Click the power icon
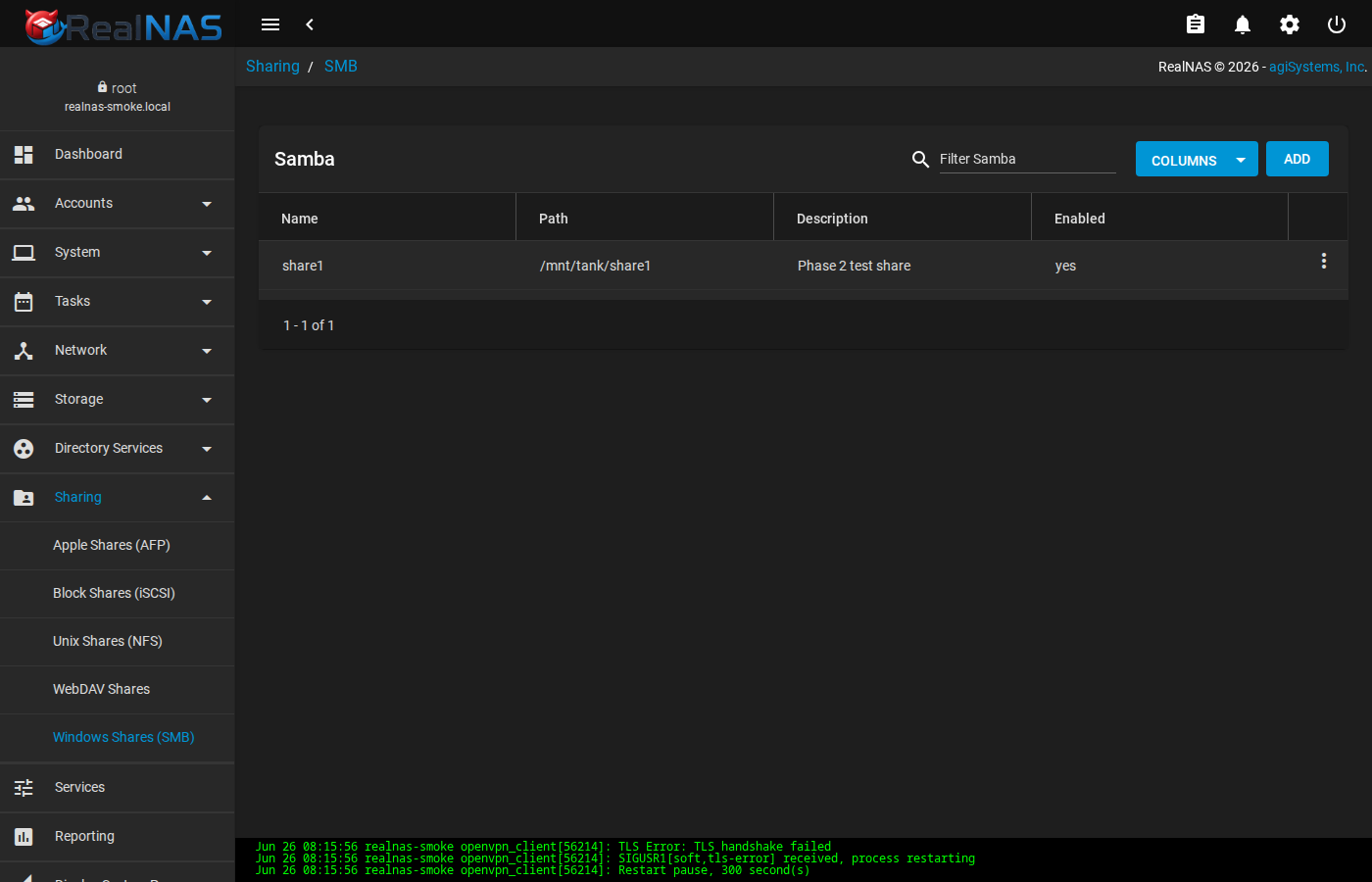The width and height of the screenshot is (1372, 882). (1337, 24)
